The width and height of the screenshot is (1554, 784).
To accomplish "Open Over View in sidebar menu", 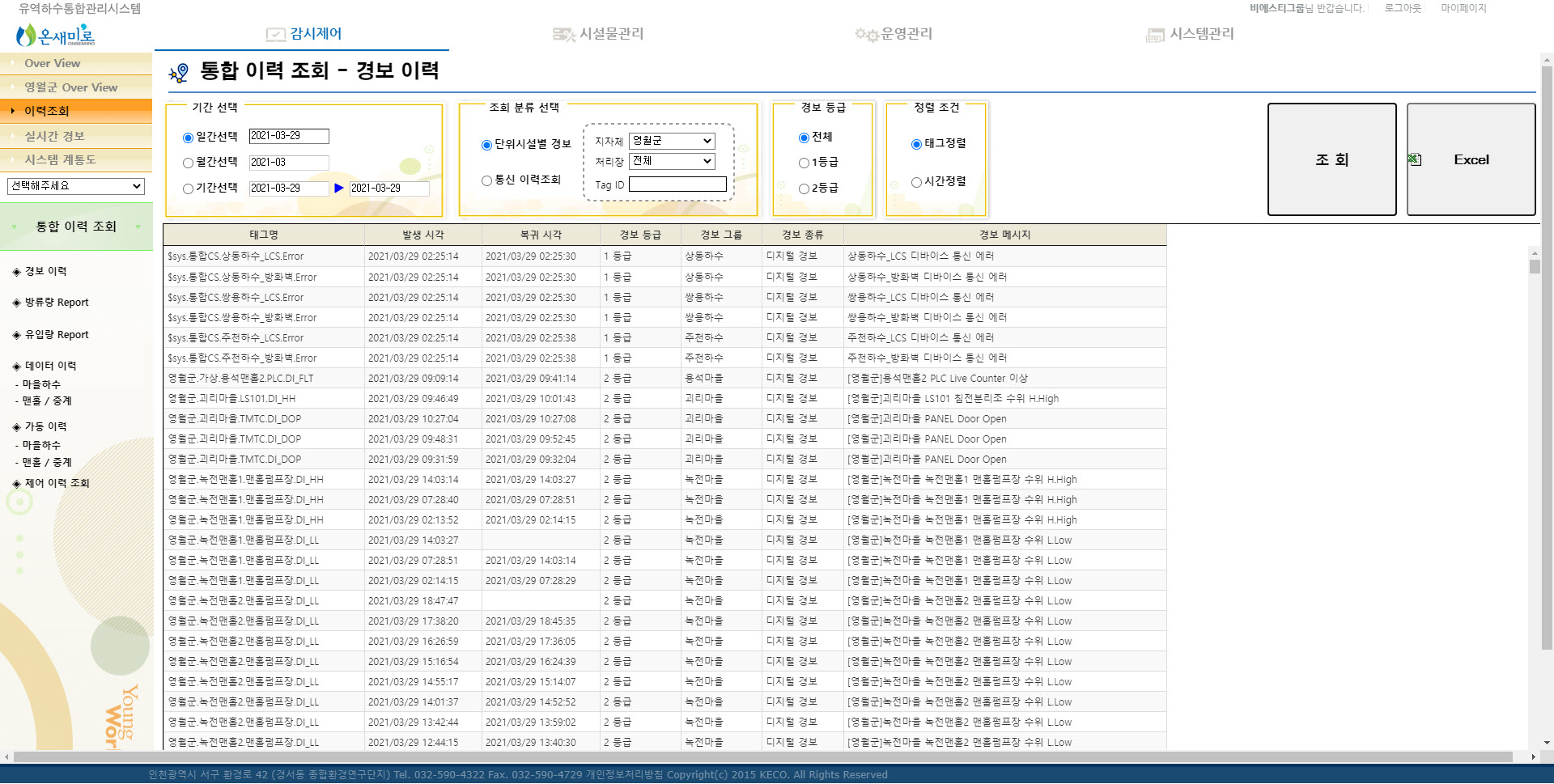I will click(76, 63).
